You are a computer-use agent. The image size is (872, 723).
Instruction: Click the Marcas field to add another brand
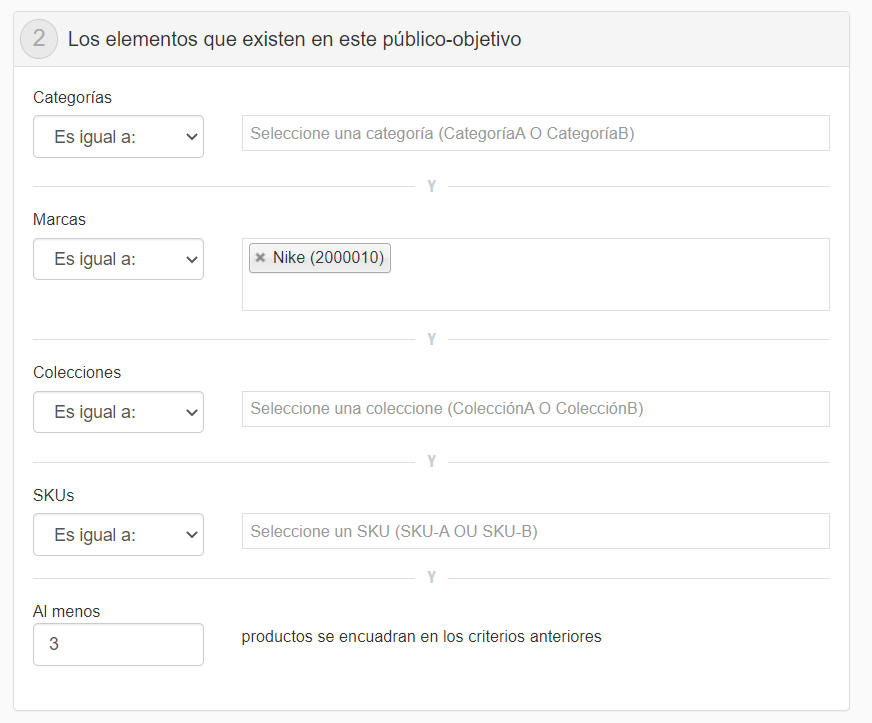click(600, 285)
